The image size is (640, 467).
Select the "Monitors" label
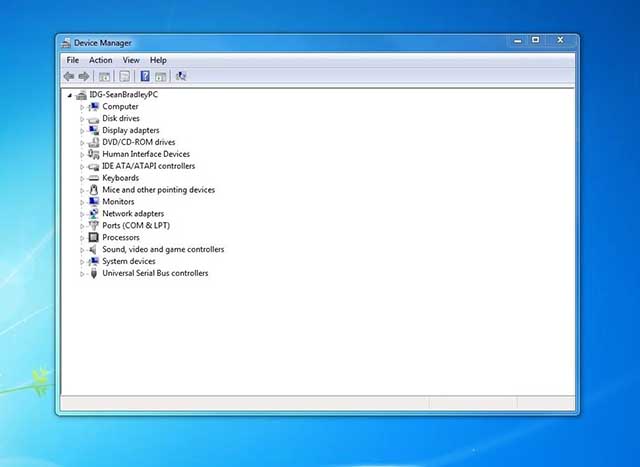click(118, 202)
